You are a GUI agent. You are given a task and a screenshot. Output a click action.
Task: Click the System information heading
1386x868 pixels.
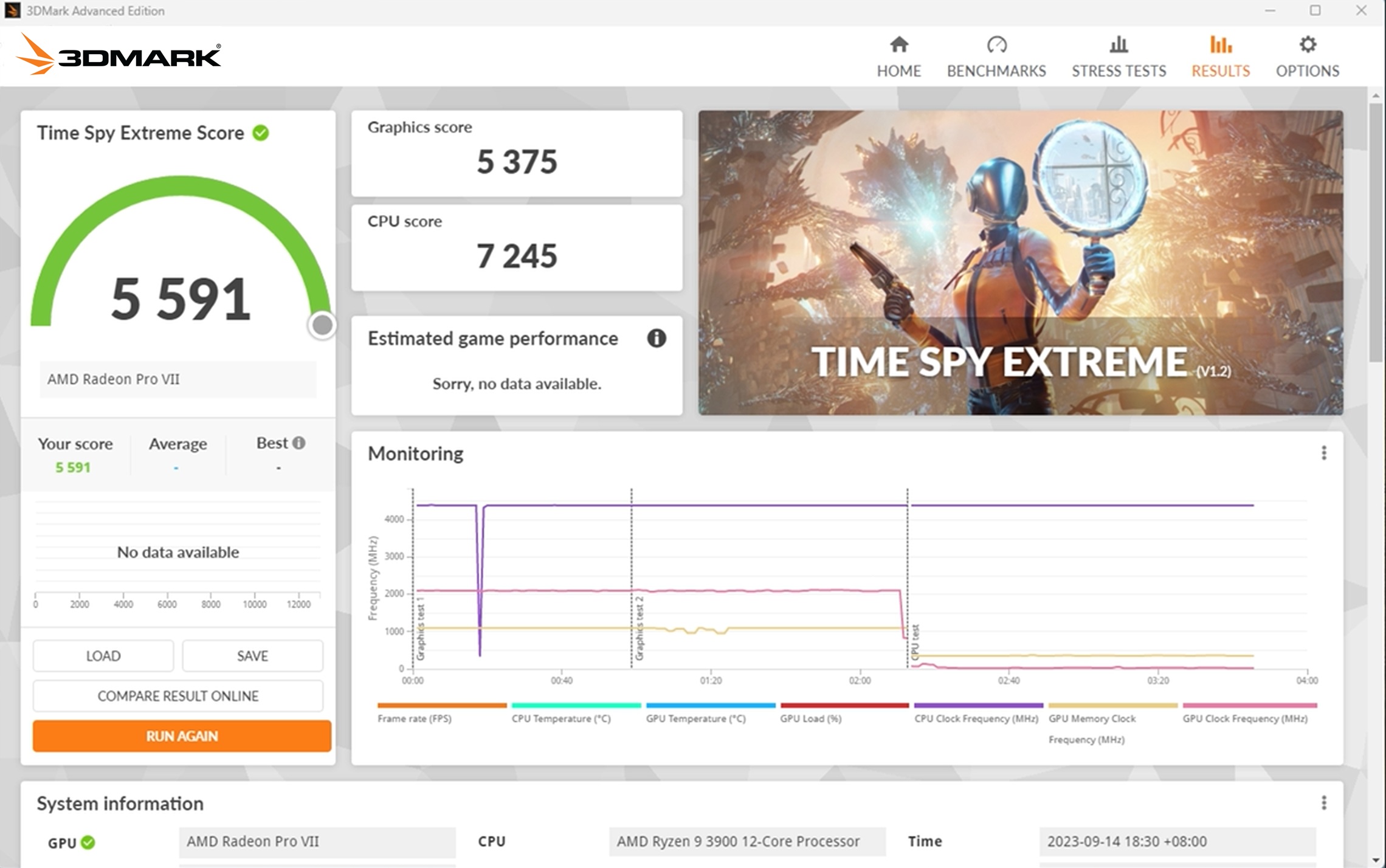120,804
